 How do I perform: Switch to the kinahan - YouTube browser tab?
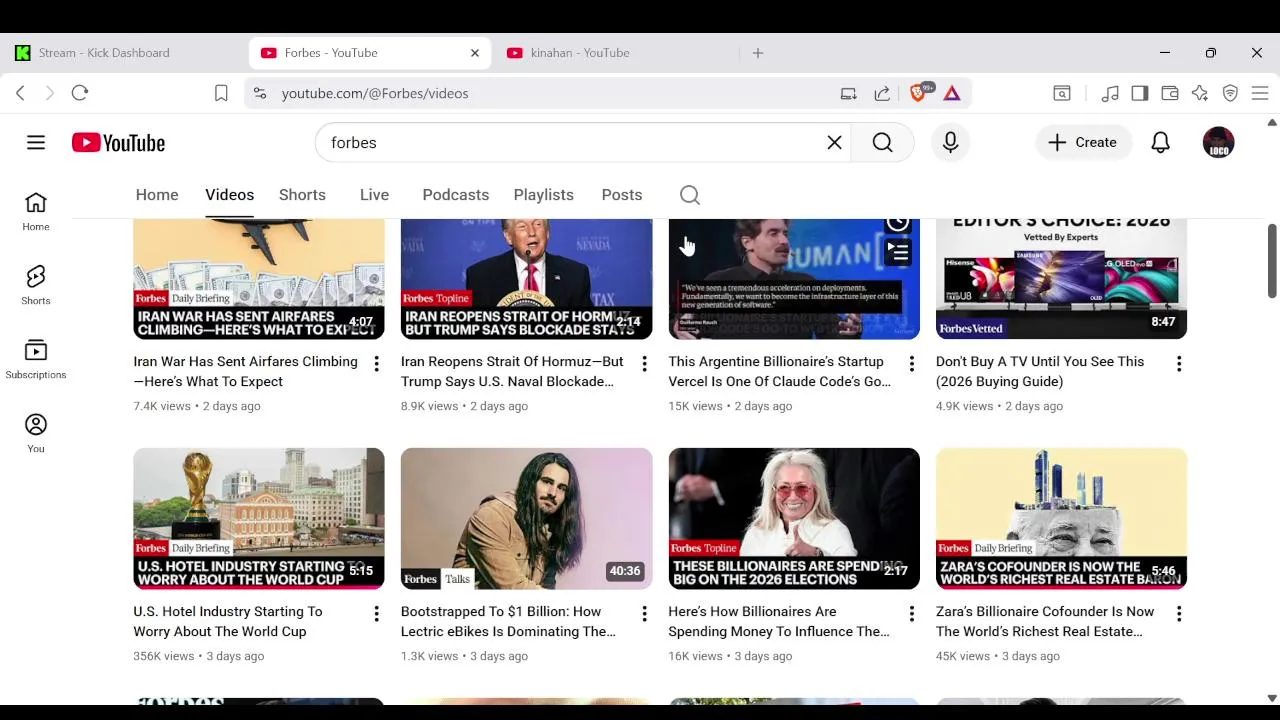(x=615, y=53)
